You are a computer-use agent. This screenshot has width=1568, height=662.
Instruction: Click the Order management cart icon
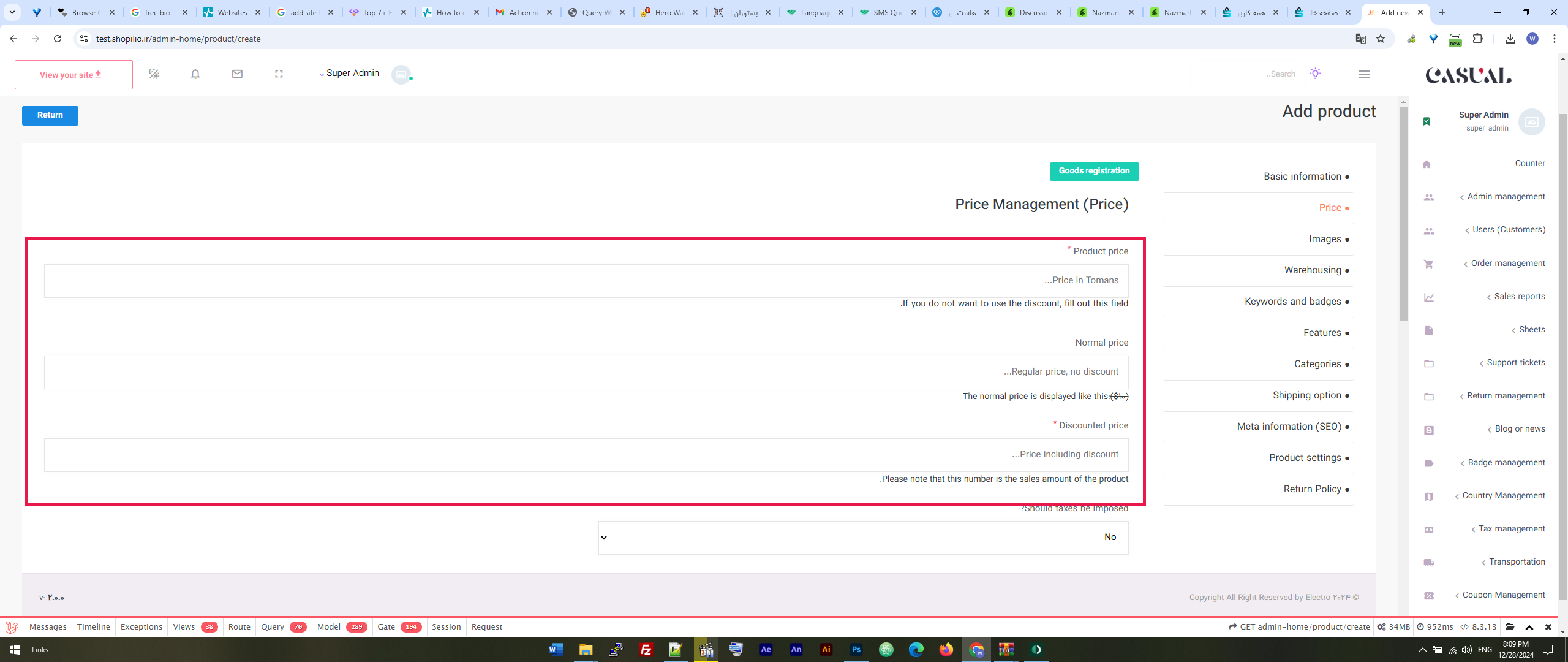point(1428,264)
